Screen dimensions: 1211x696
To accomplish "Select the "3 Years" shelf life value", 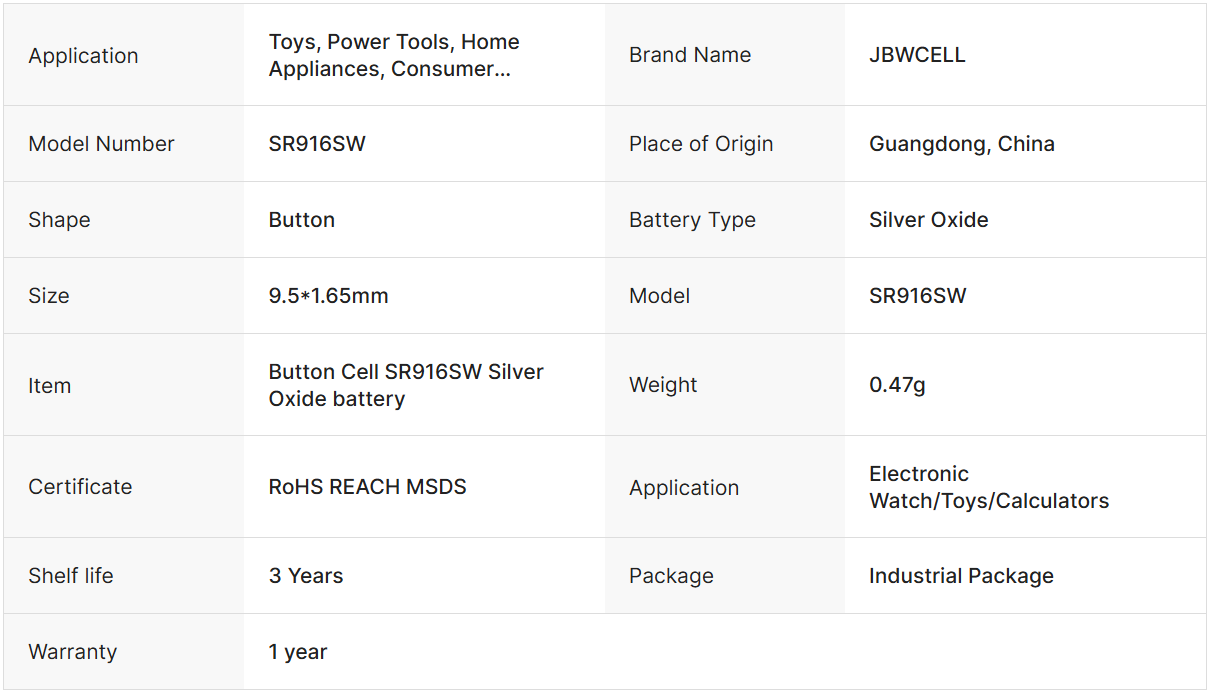I will click(305, 576).
